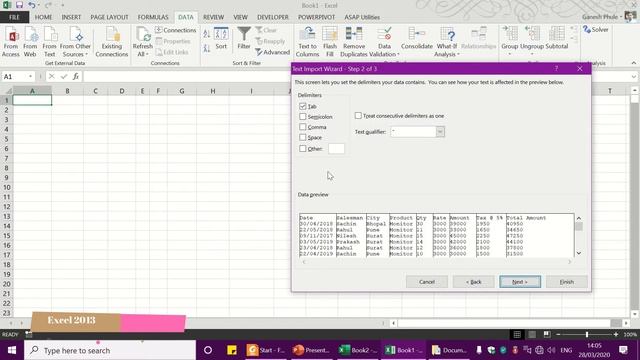640x360 pixels.
Task: Open Text to Columns tool
Action: [x=307, y=42]
